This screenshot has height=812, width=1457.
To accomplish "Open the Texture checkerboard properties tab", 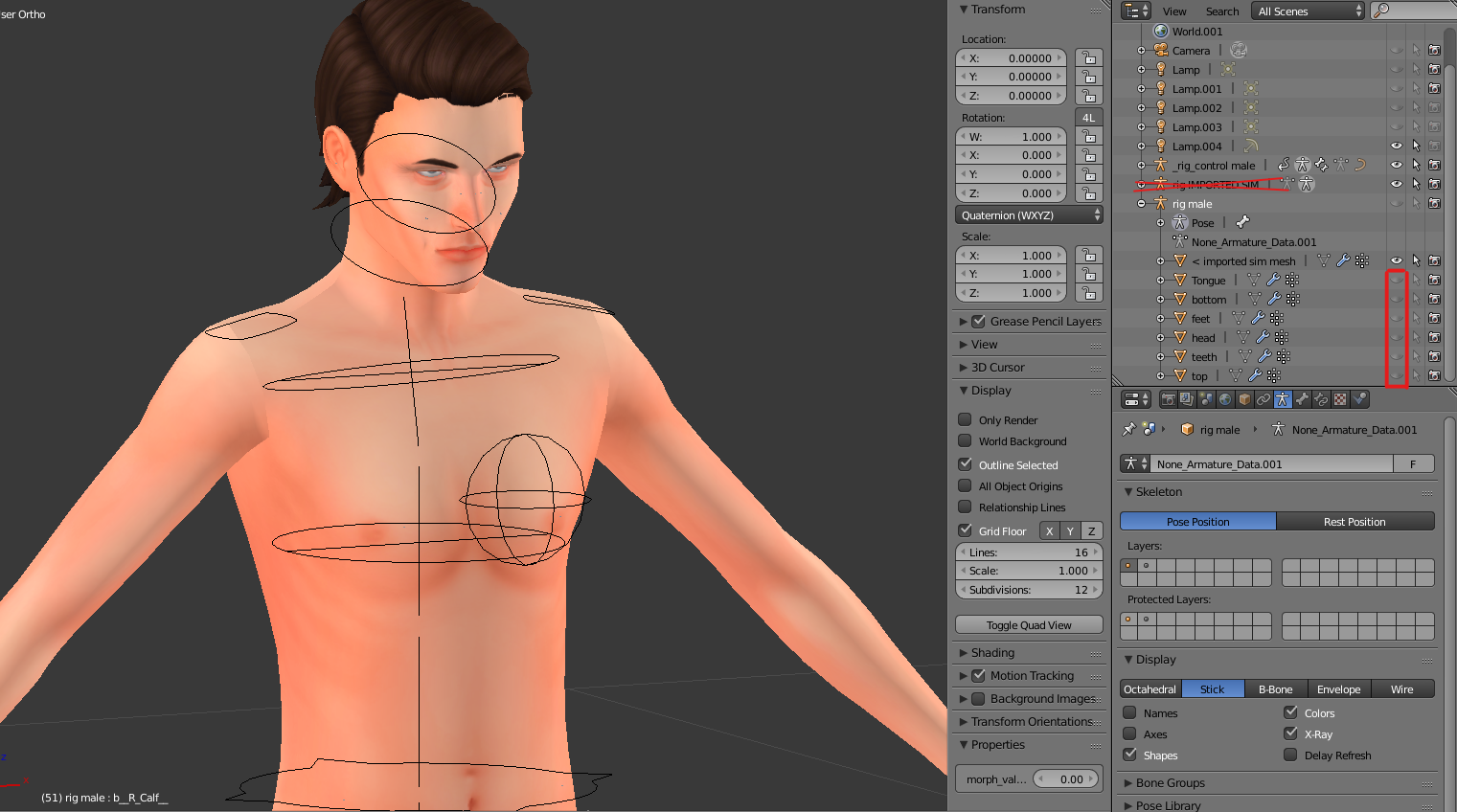I will (x=1340, y=399).
